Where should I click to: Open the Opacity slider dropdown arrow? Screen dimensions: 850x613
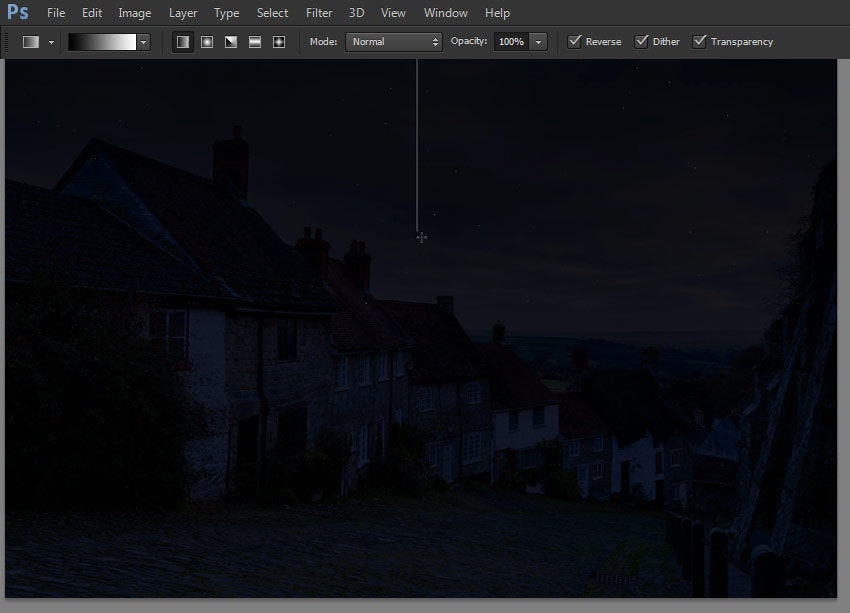(x=537, y=42)
